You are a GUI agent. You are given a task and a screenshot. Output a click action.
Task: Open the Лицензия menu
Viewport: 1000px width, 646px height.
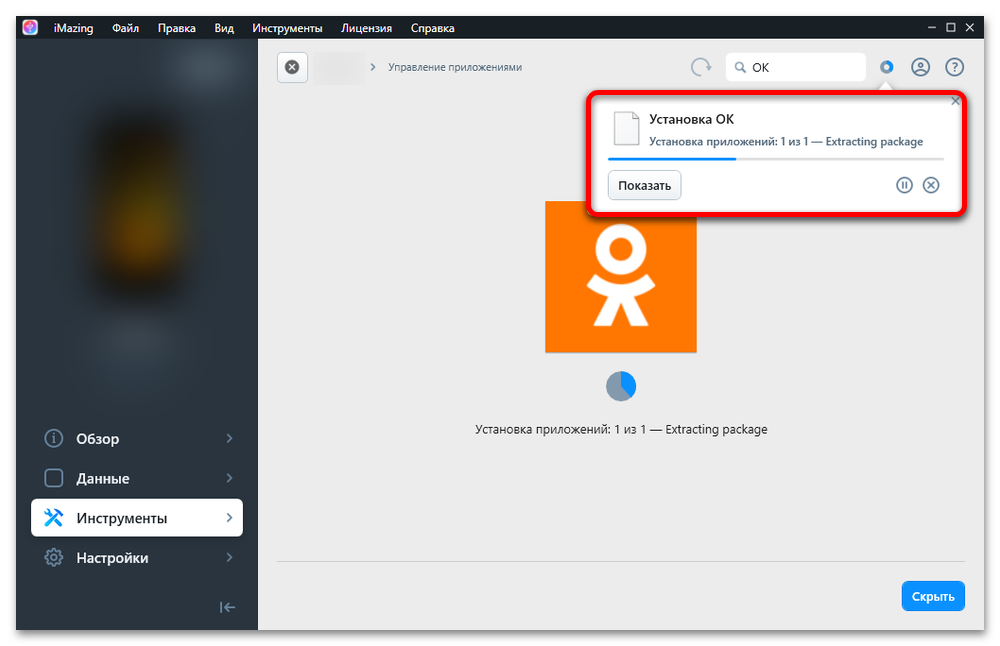[366, 28]
